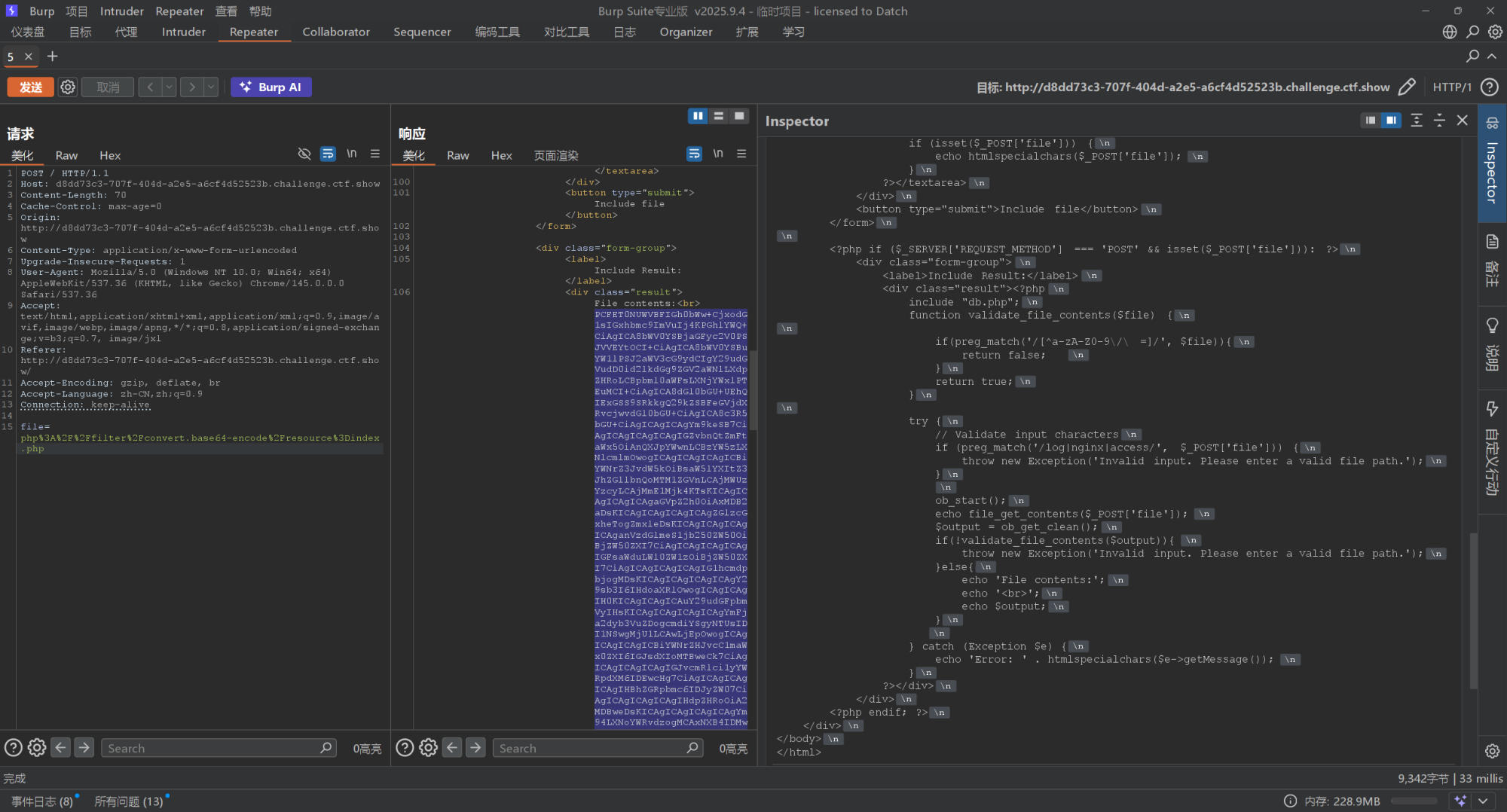The image size is (1507, 812).
Task: Open the response Hex tab
Action: 501,155
